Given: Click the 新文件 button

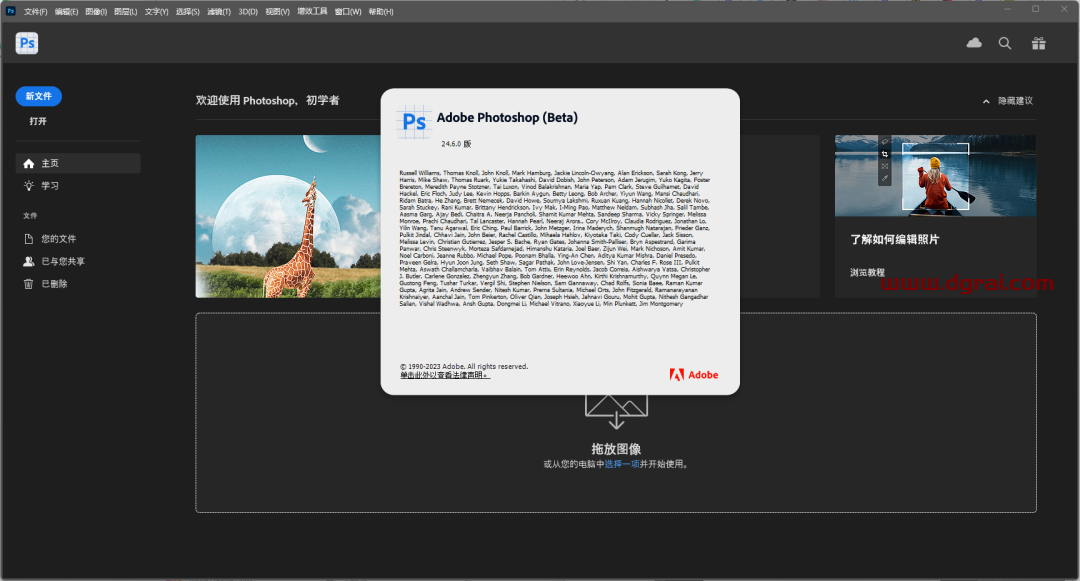Looking at the screenshot, I should [39, 96].
